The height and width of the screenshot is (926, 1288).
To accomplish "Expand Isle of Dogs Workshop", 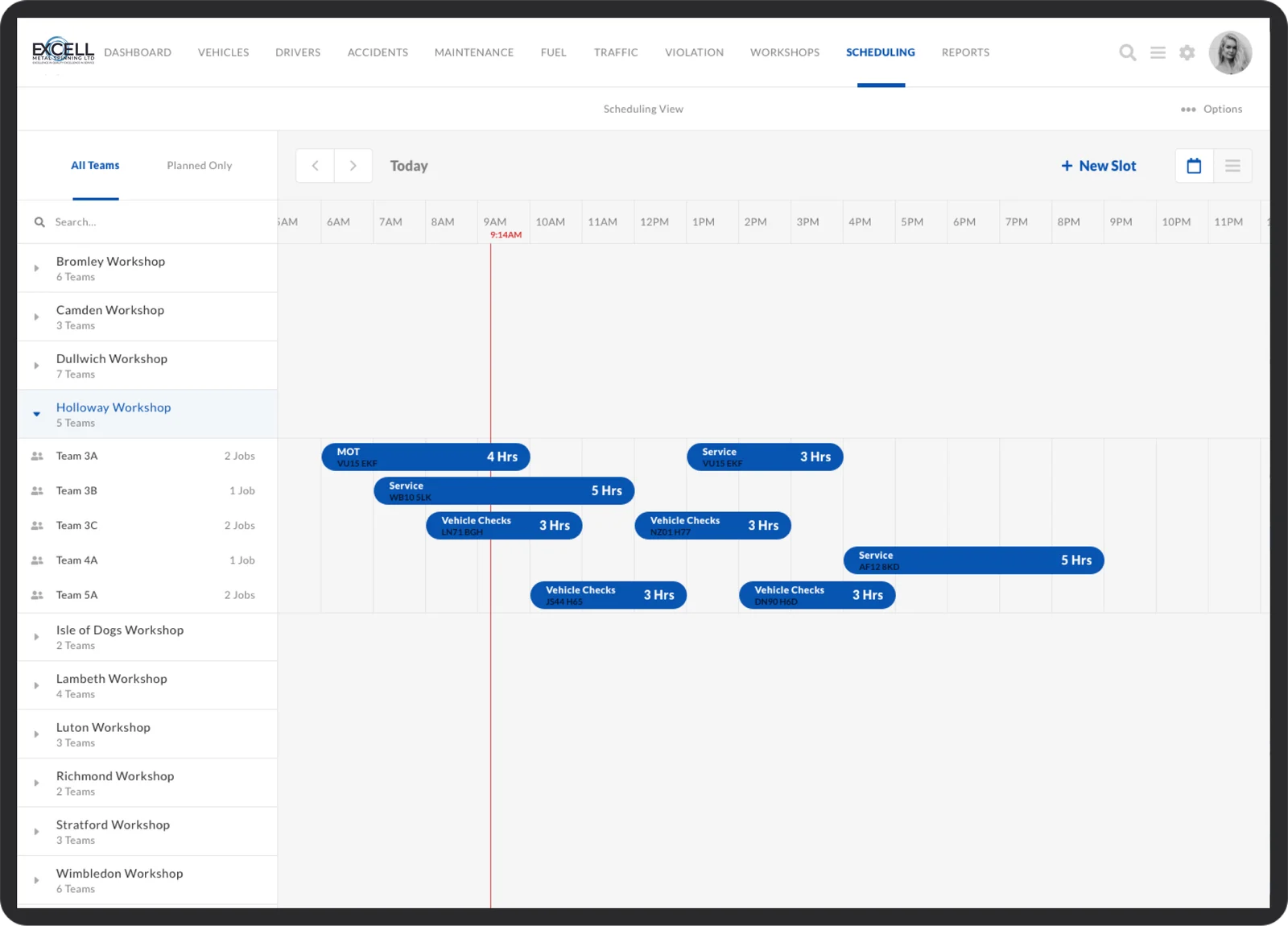I will pos(36,637).
